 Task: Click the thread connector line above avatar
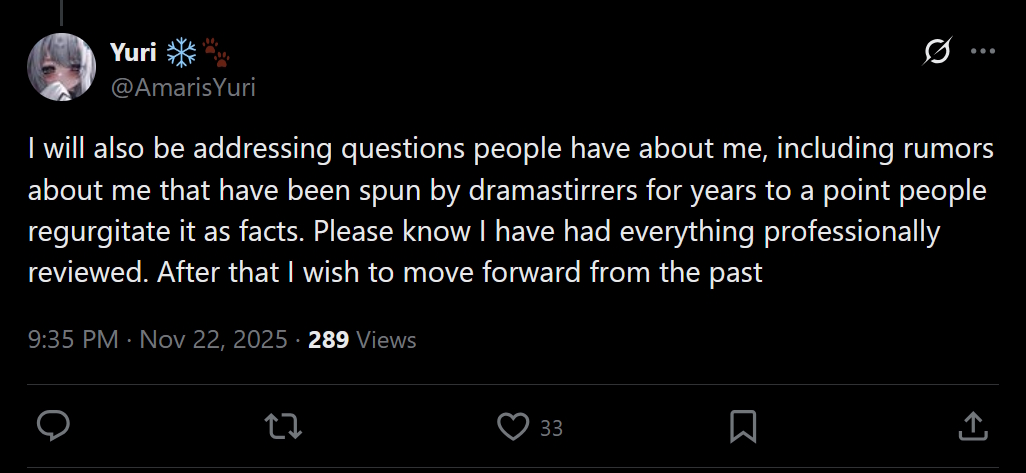pyautogui.click(x=62, y=12)
